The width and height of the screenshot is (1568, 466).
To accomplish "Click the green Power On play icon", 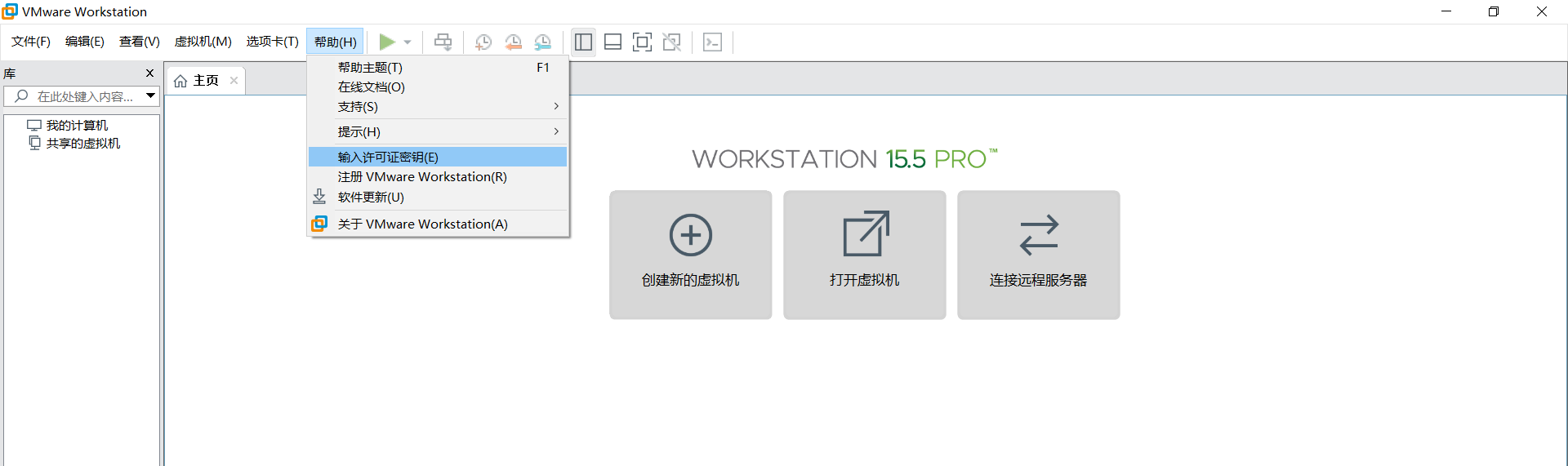I will [387, 42].
